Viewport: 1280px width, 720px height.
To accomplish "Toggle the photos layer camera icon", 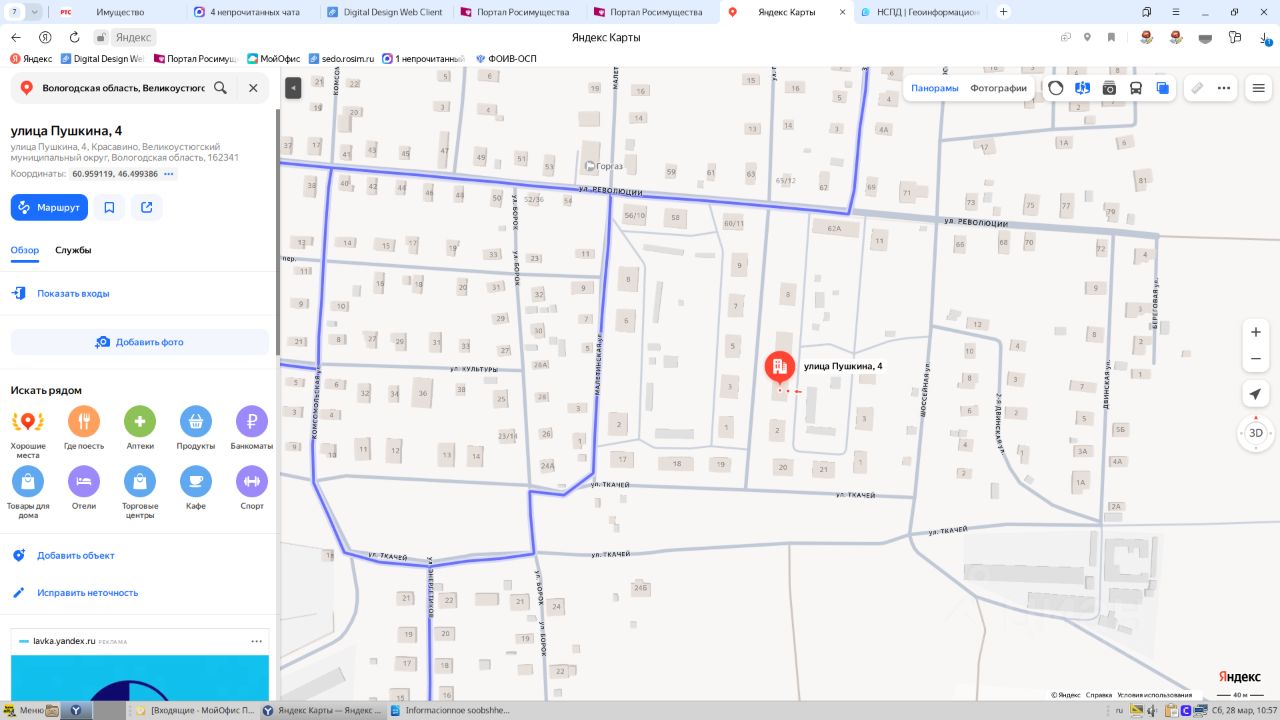I will coord(1109,88).
